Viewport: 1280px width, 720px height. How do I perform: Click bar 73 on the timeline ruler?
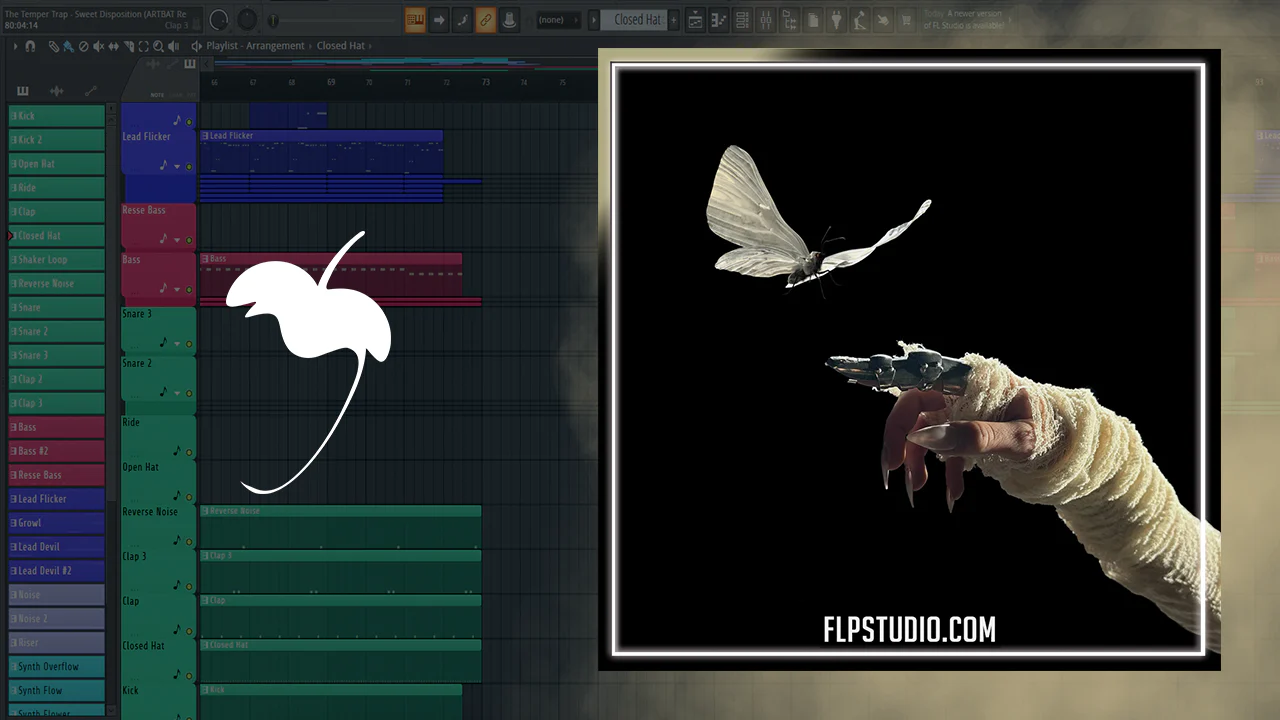point(485,82)
